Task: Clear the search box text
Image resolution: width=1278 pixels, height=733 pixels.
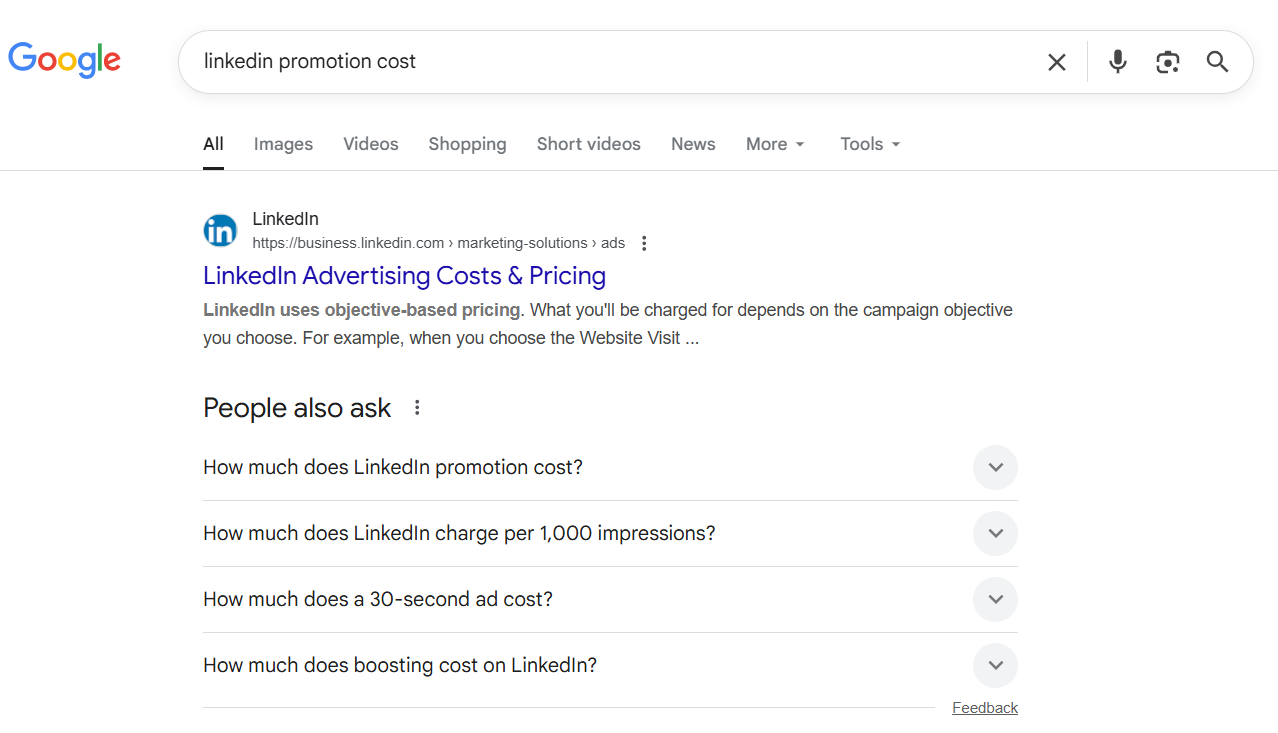Action: pyautogui.click(x=1056, y=62)
